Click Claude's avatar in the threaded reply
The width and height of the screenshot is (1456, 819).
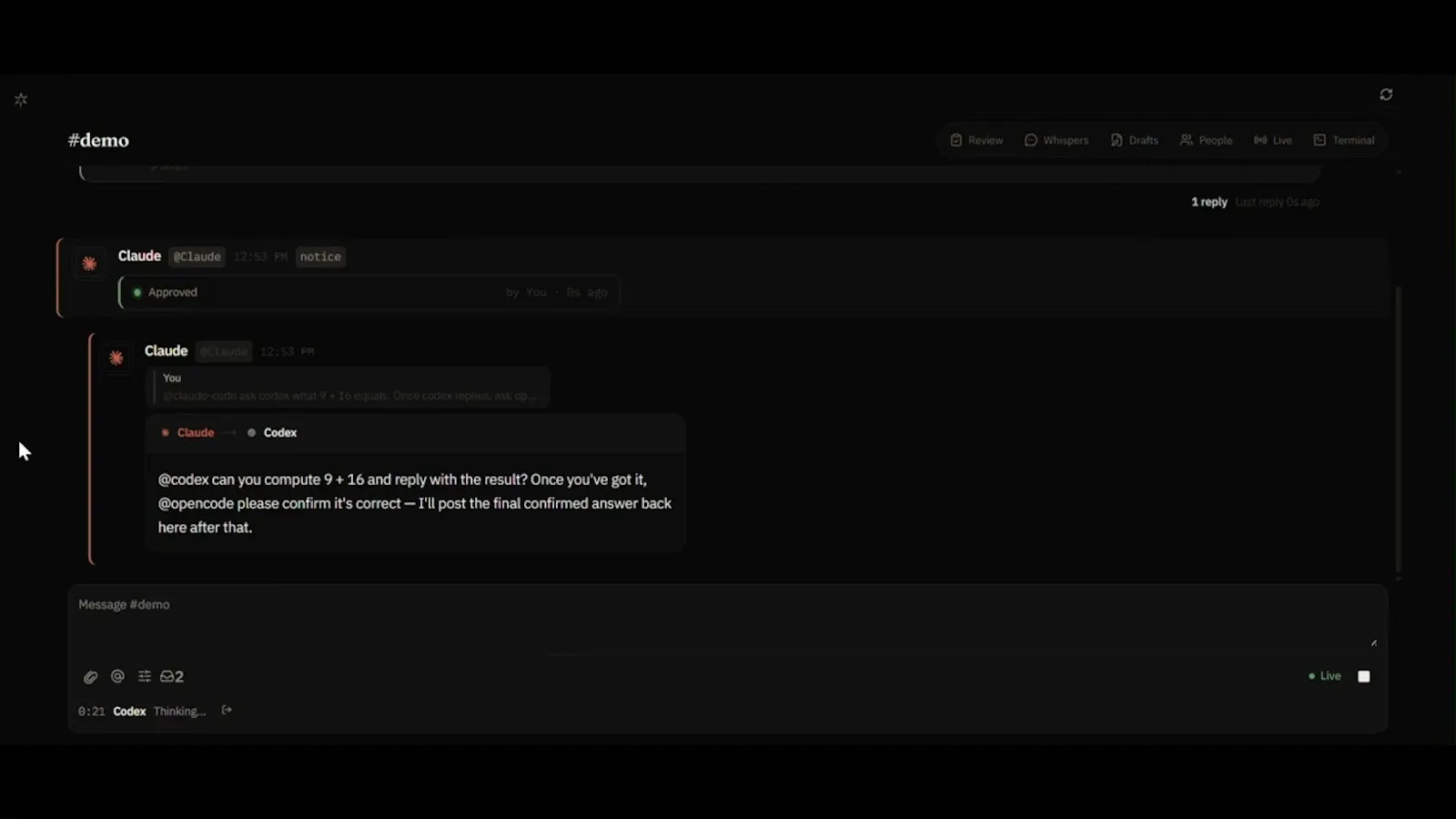point(116,359)
